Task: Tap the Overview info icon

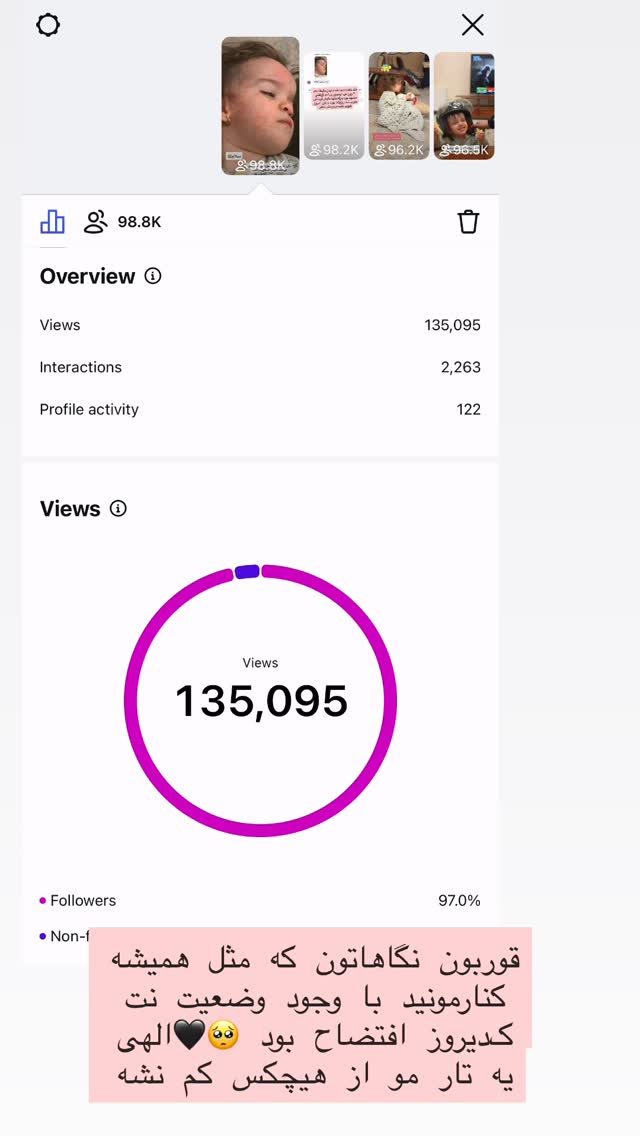Action: click(x=153, y=276)
